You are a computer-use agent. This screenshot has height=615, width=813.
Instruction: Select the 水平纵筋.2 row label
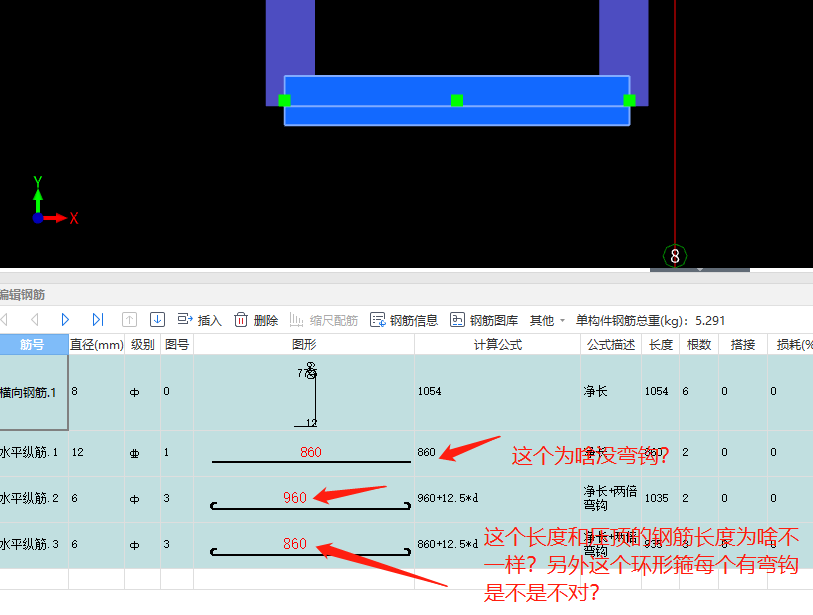(x=34, y=498)
